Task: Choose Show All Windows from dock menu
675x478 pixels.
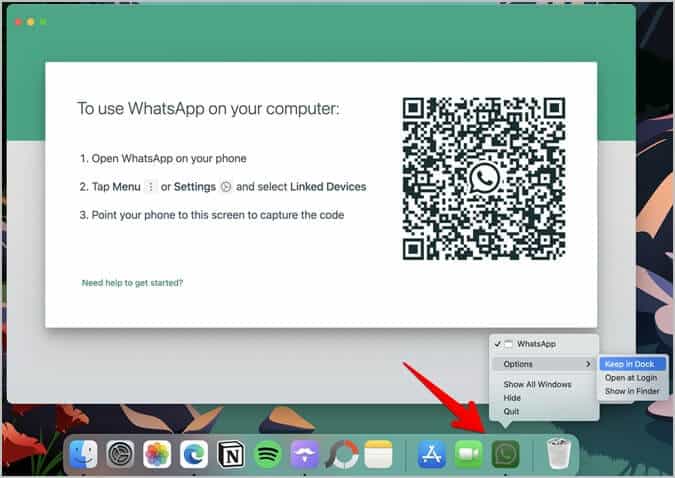Action: point(537,384)
